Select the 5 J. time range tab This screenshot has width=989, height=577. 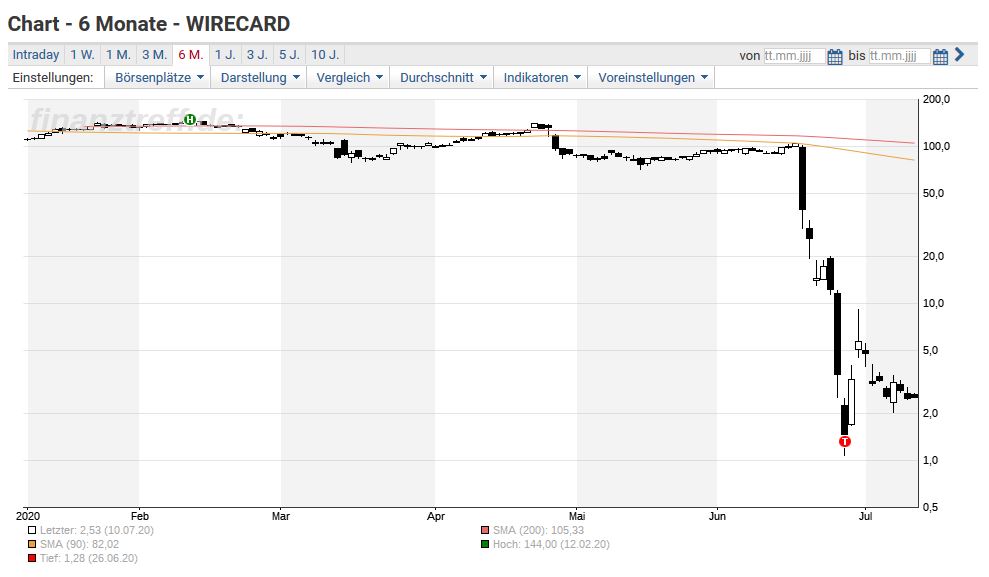point(290,55)
